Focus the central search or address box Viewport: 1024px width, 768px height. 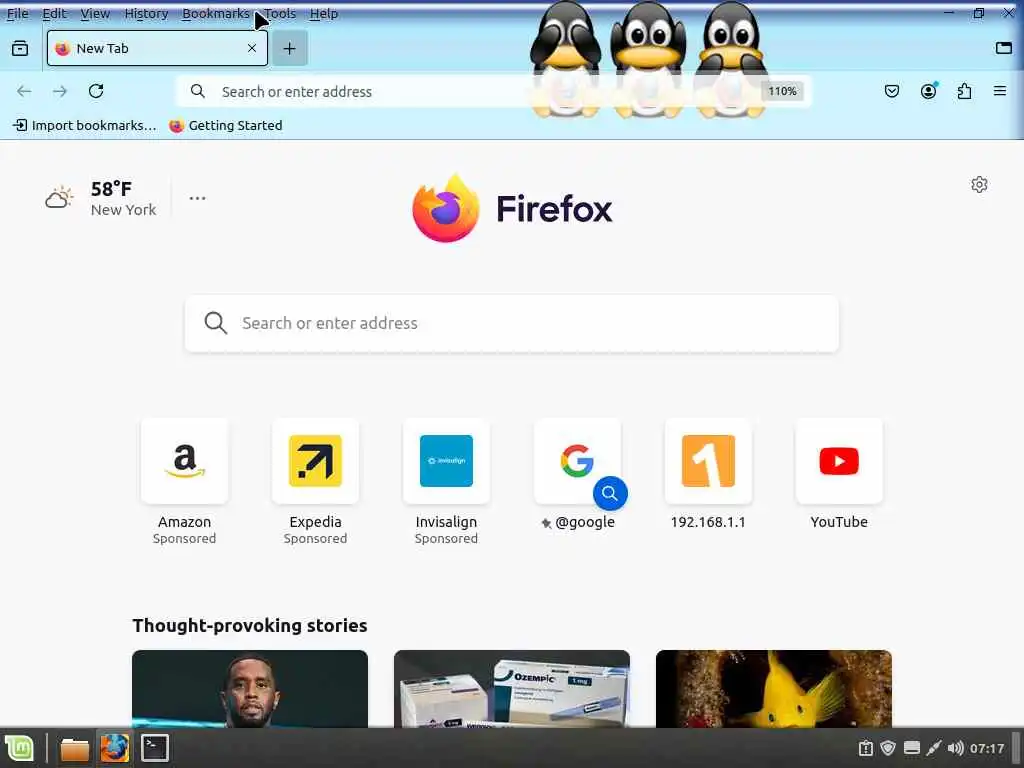512,323
